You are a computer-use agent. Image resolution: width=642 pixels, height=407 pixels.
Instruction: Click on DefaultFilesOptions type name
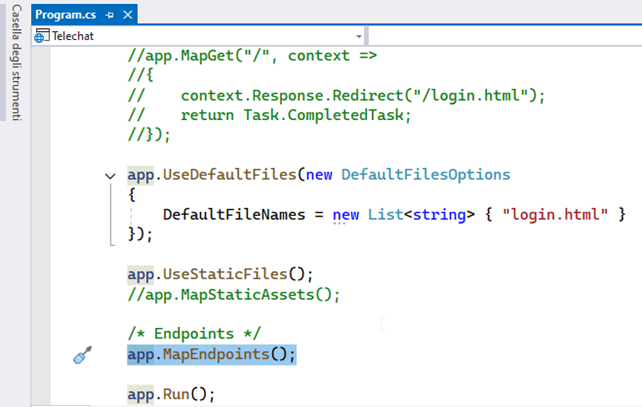pos(425,174)
